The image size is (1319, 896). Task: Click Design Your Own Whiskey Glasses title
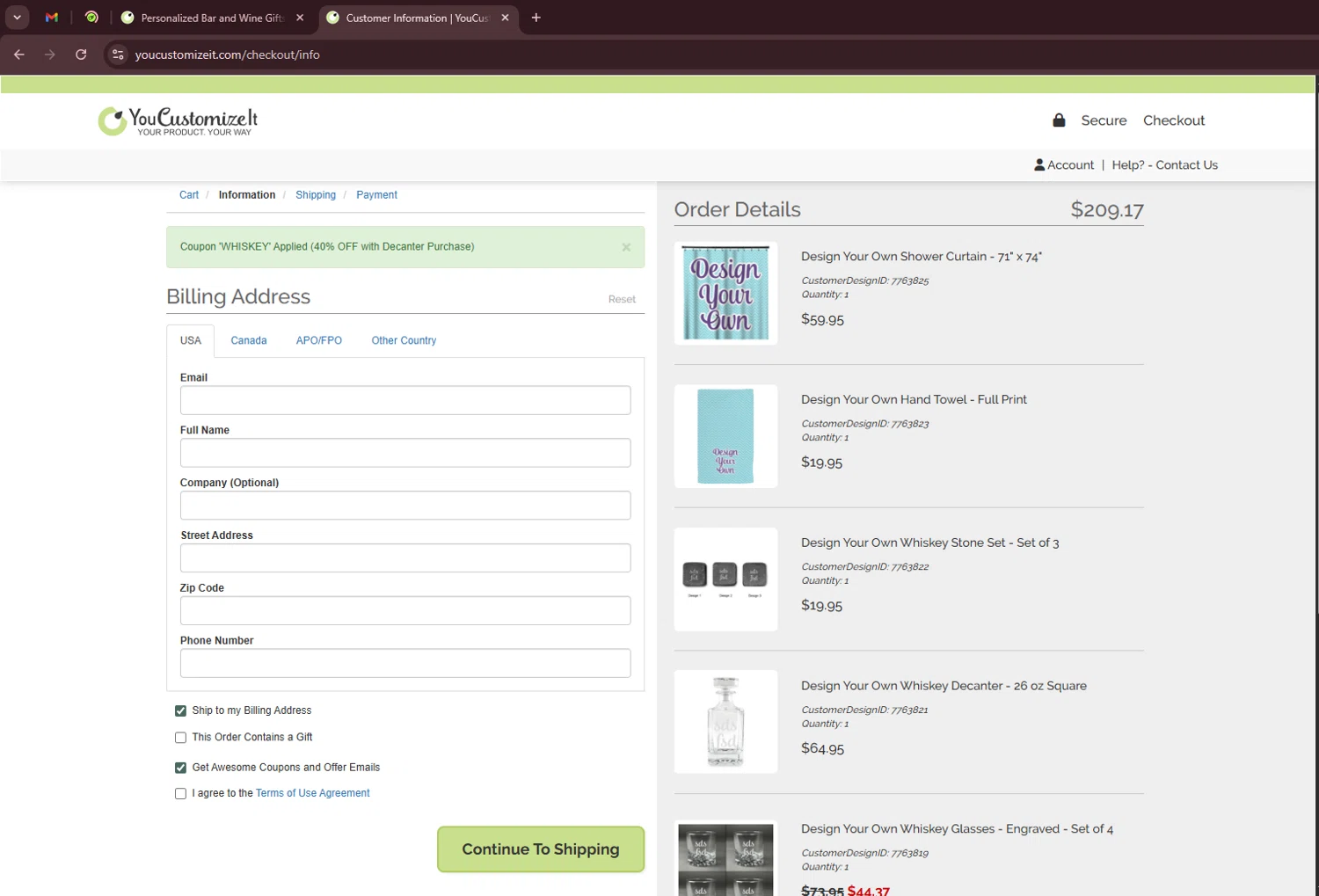(x=957, y=829)
